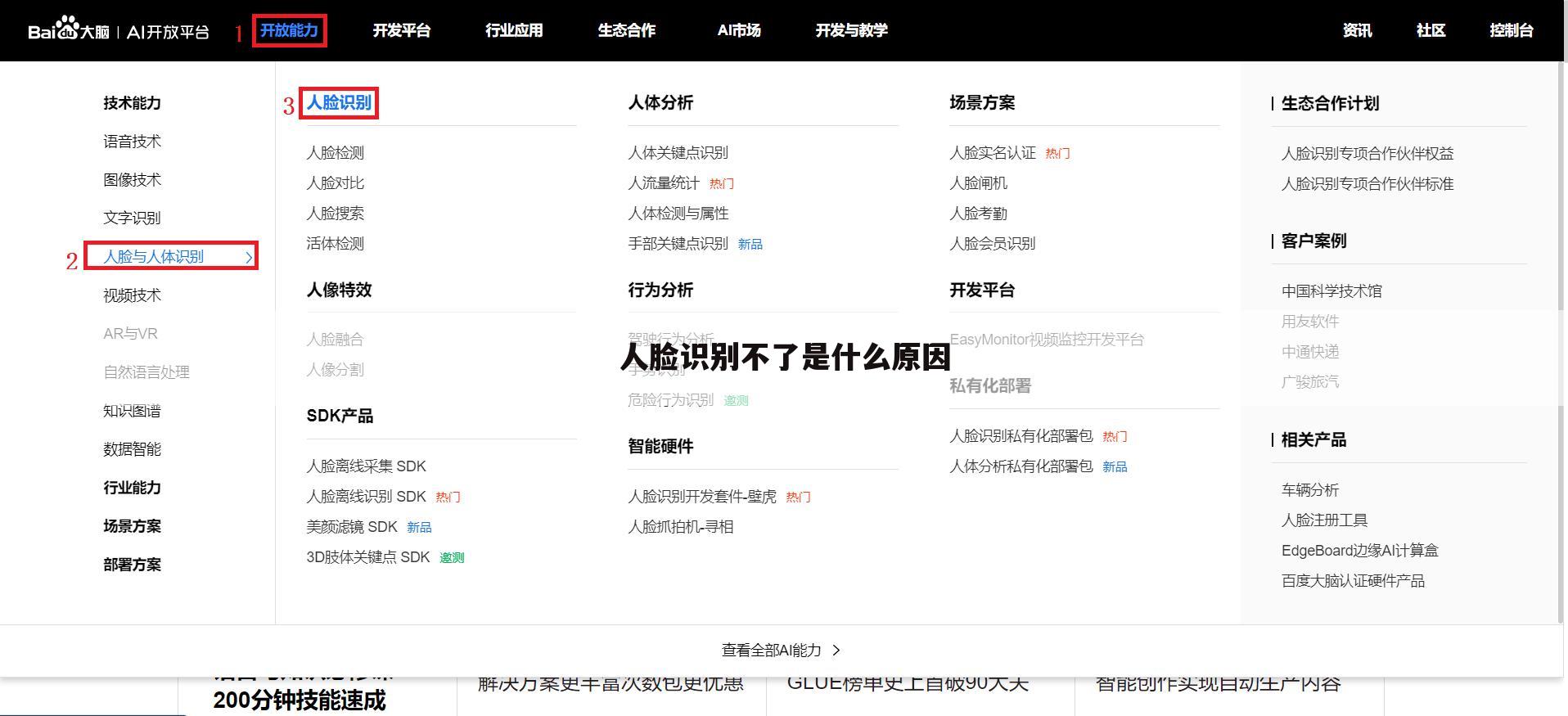Image resolution: width=1568 pixels, height=716 pixels.
Task: Open the 人脸考勤 link
Action: [x=978, y=214]
